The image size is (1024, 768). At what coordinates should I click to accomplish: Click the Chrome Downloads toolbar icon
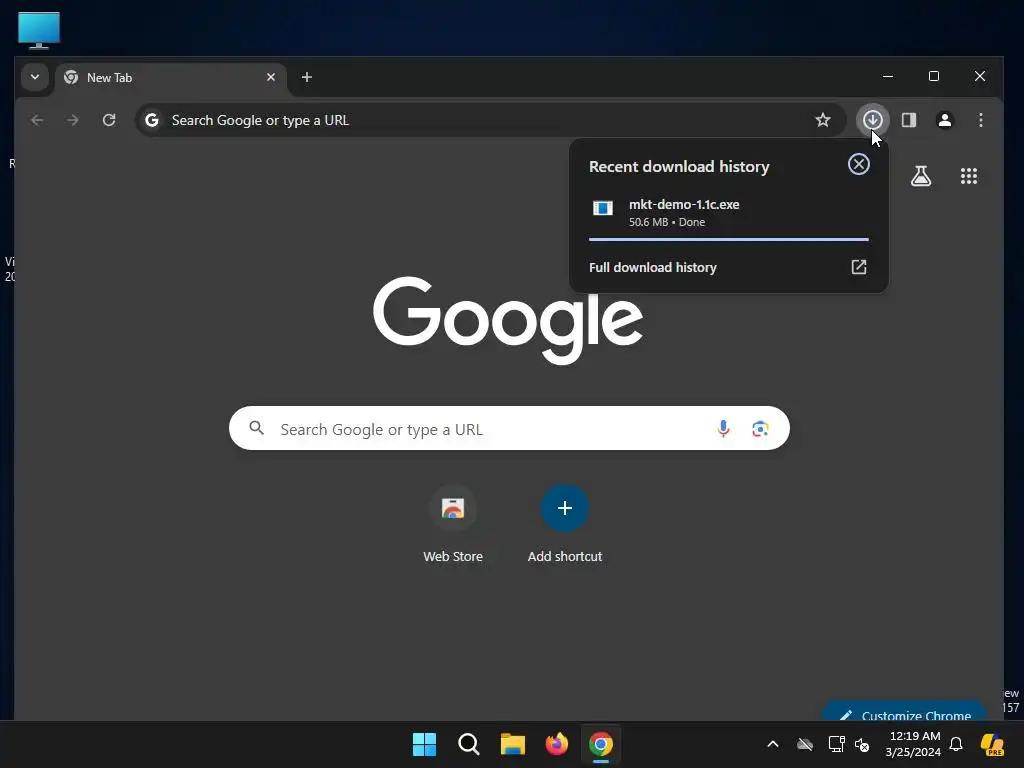coord(872,120)
